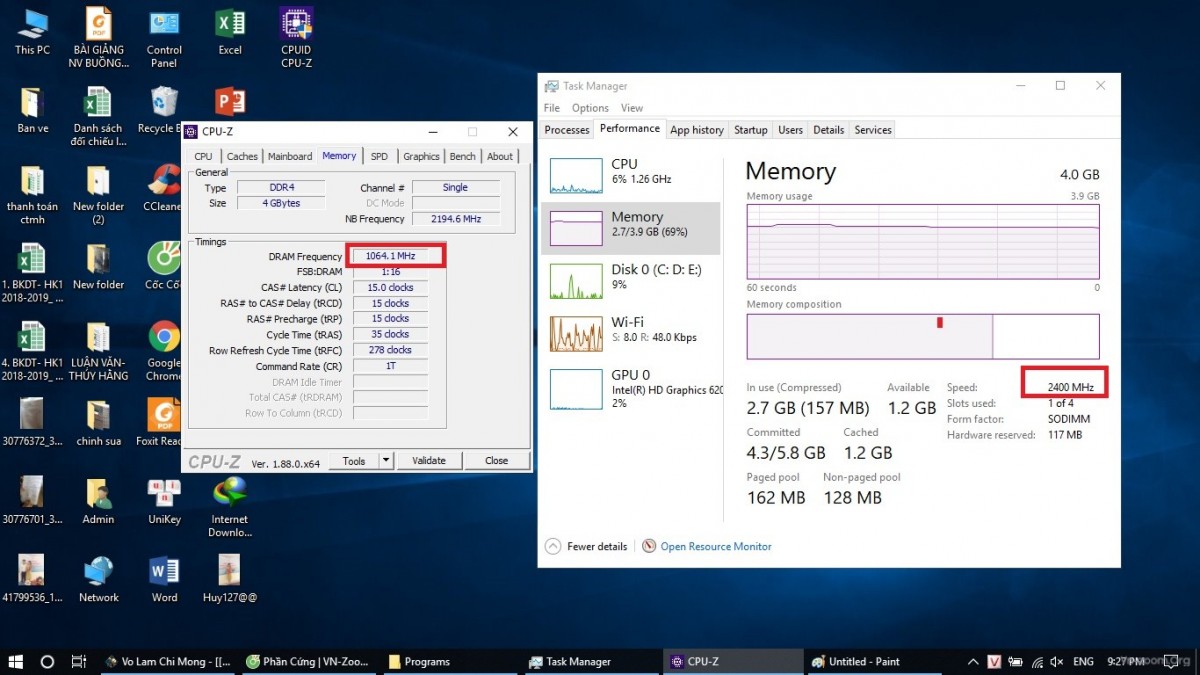Open the Options menu in Task Manager
The height and width of the screenshot is (675, 1200).
(590, 108)
